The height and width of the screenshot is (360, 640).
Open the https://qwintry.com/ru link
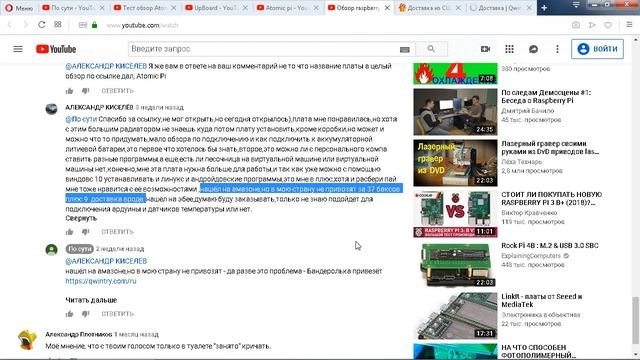click(101, 281)
